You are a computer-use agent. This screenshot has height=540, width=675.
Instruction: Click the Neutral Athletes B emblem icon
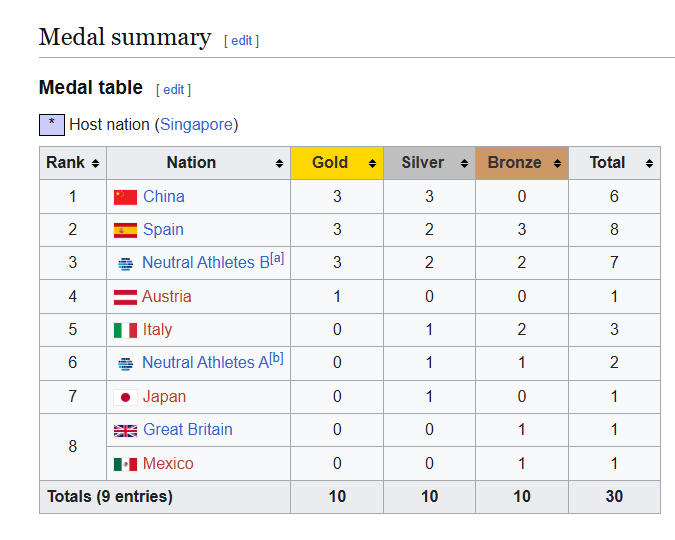point(125,264)
